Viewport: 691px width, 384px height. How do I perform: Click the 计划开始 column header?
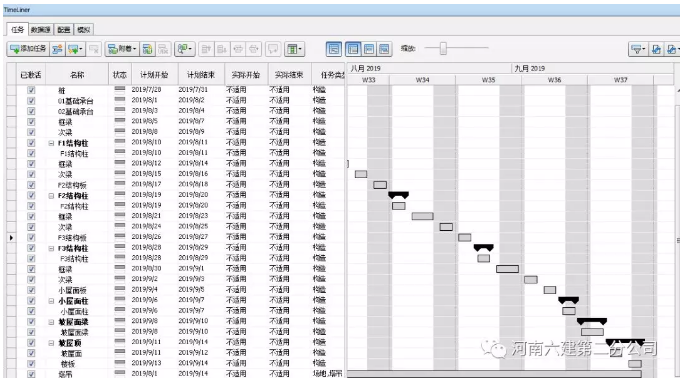pos(154,75)
